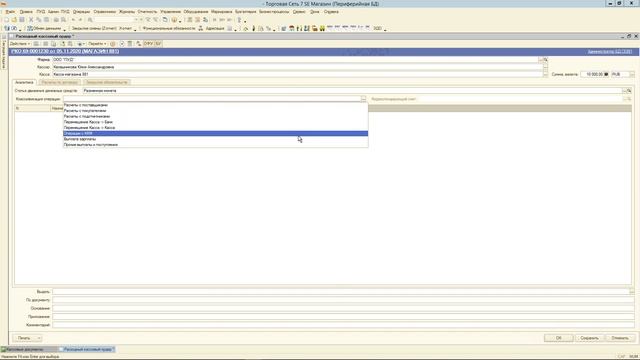Image resolution: width=640 pixels, height=360 pixels.
Task: Click the Комментарий input field
Action: click(343, 325)
